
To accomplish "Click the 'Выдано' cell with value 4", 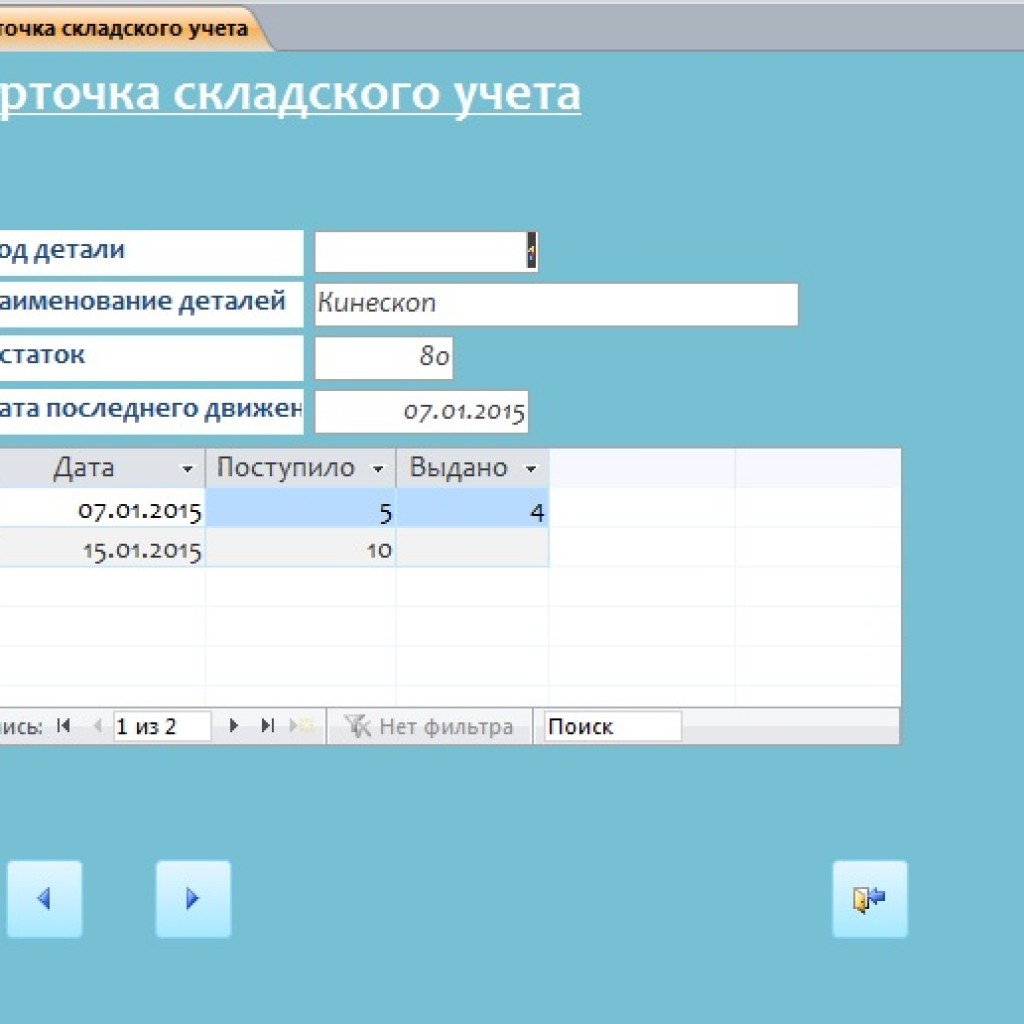I will pos(472,513).
